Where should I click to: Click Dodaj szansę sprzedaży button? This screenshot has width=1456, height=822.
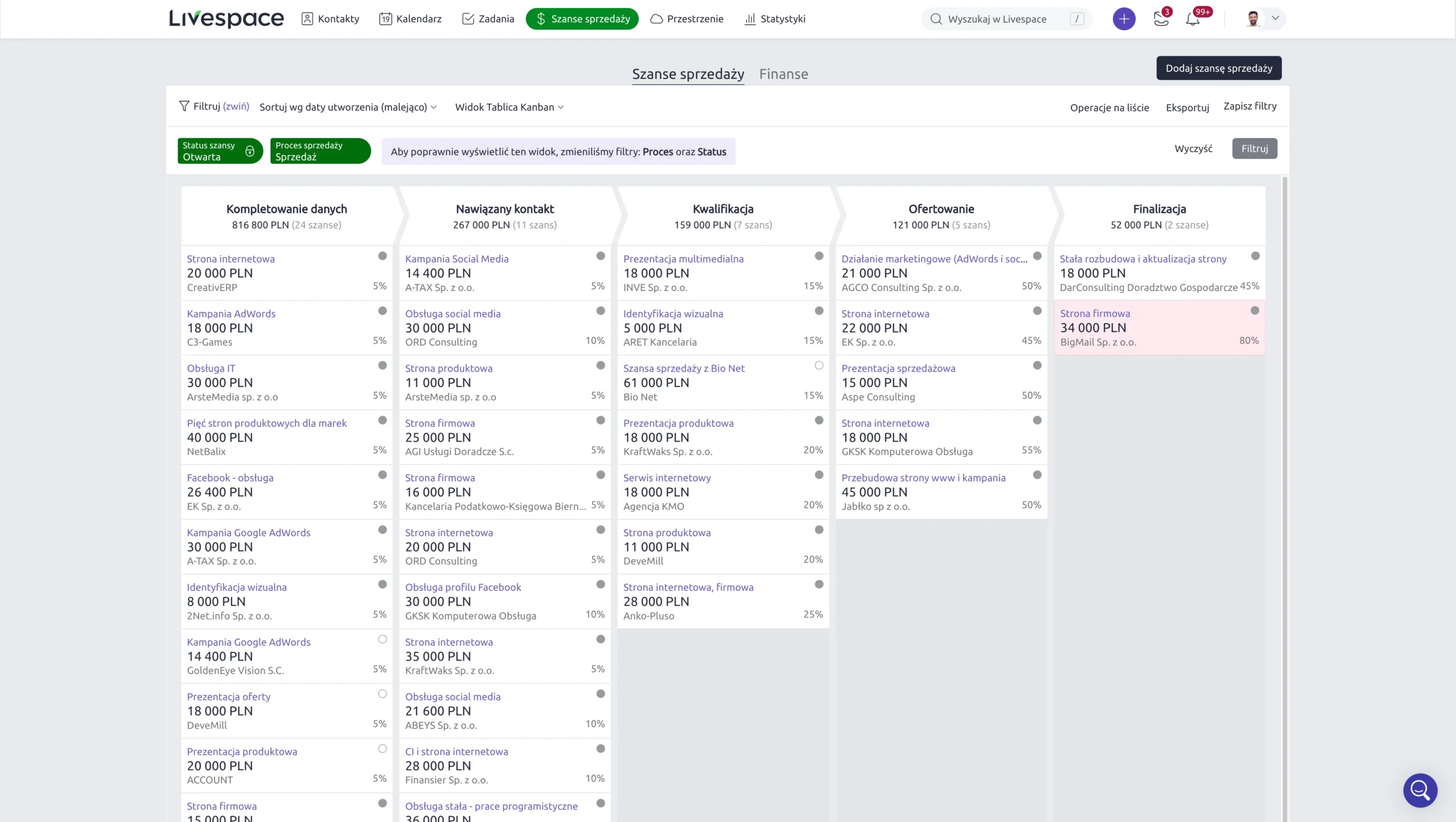(1219, 68)
